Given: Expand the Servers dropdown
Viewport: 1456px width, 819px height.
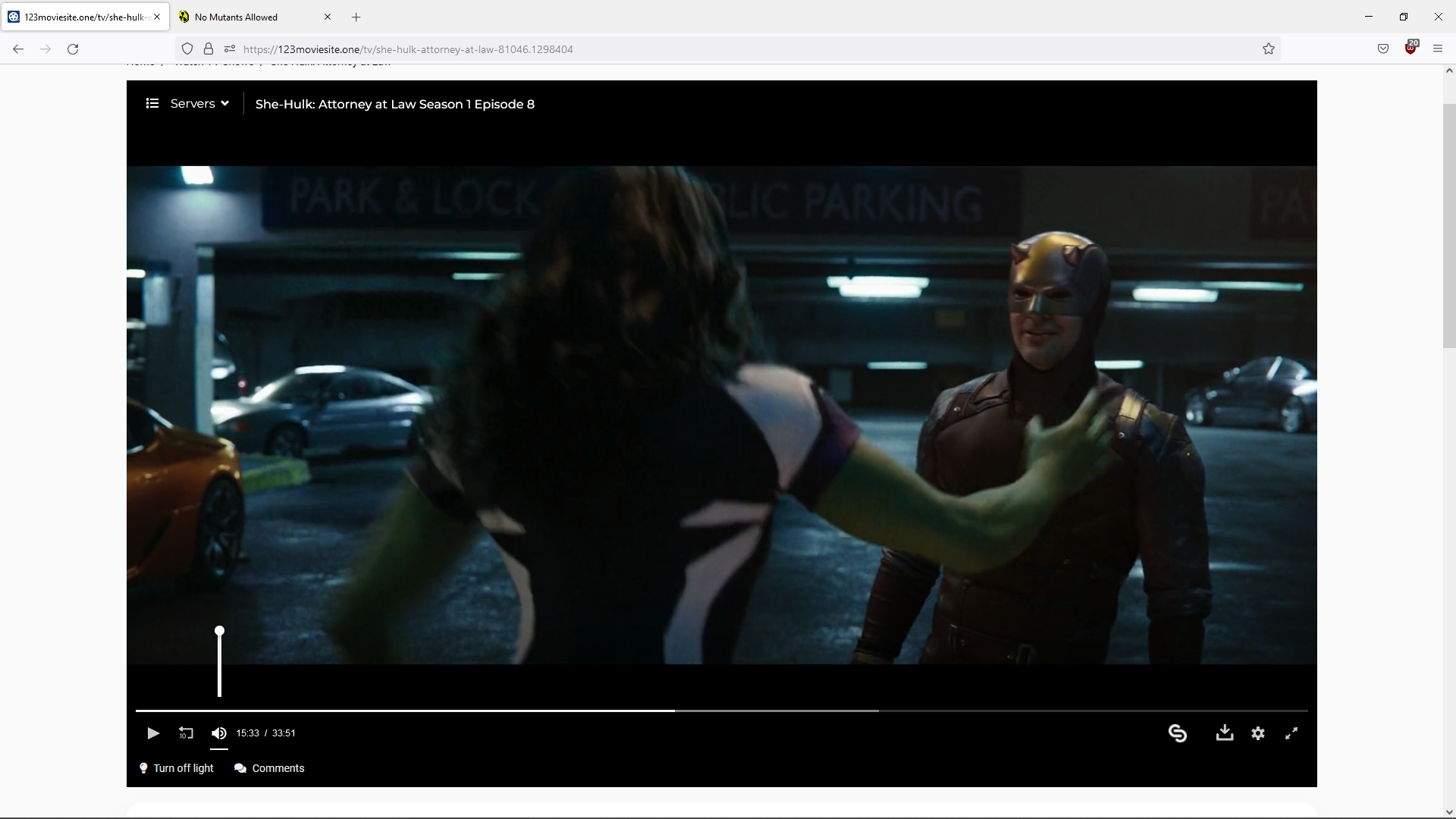Looking at the screenshot, I should (x=199, y=103).
